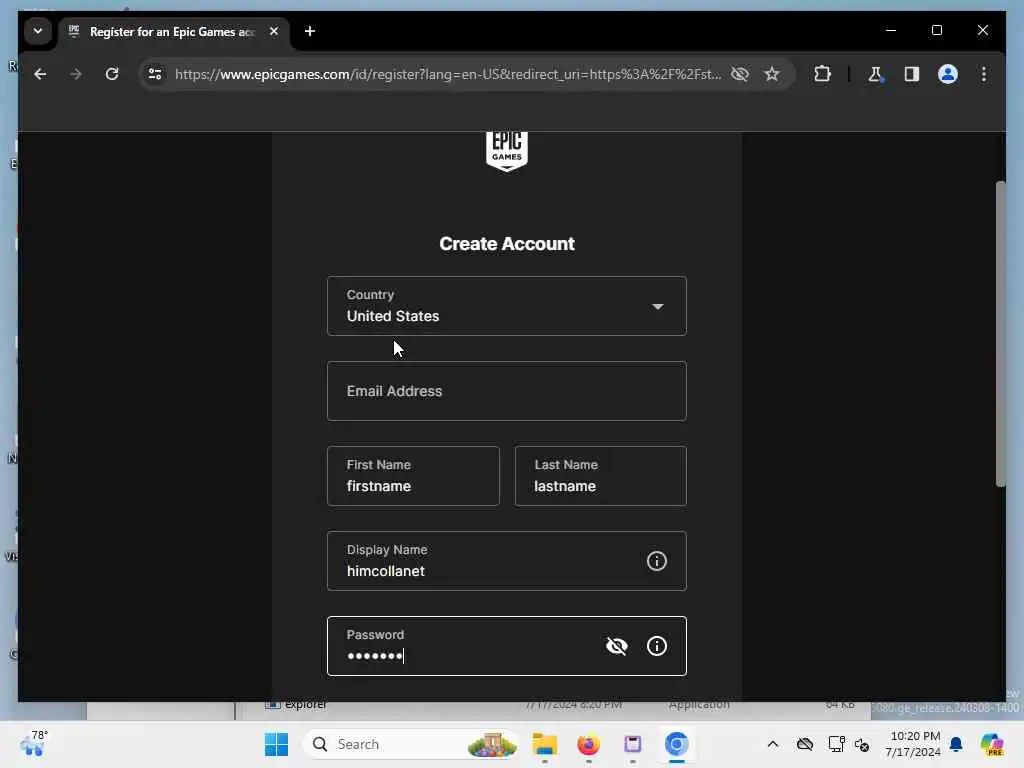
Task: Open File Explorer from taskbar
Action: click(545, 744)
